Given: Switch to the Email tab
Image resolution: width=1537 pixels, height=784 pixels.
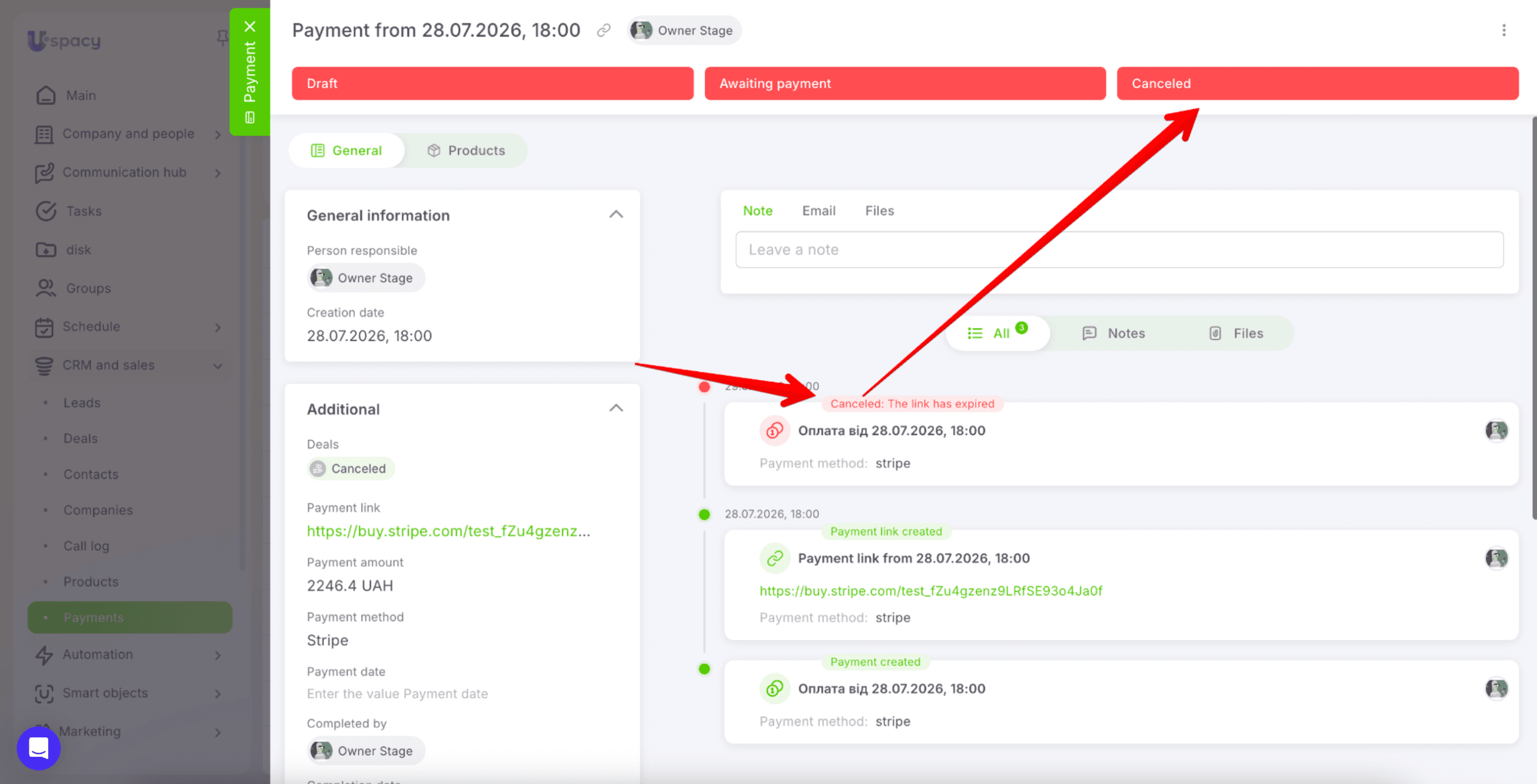Looking at the screenshot, I should pyautogui.click(x=818, y=210).
